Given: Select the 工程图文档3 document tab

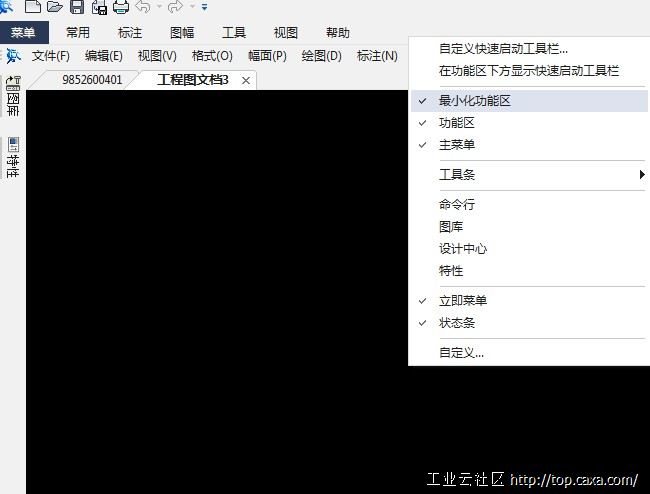Looking at the screenshot, I should [193, 80].
